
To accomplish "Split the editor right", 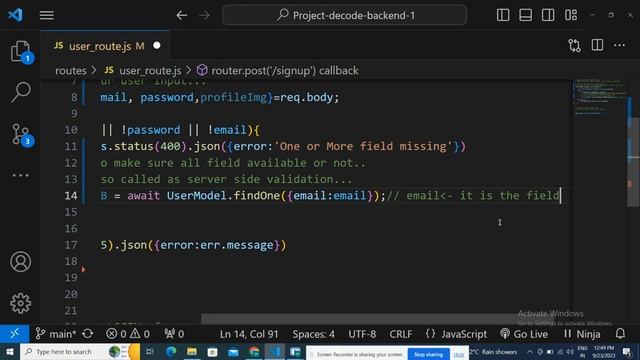I will (x=597, y=45).
